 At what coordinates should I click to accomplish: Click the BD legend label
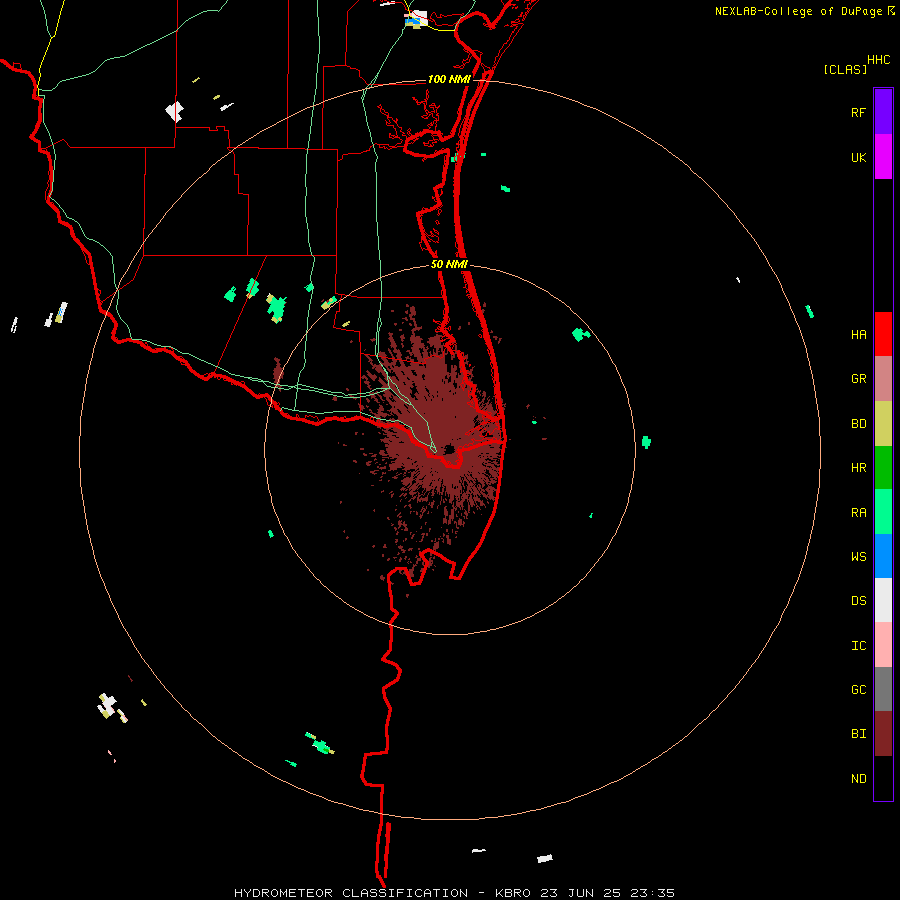pos(858,424)
